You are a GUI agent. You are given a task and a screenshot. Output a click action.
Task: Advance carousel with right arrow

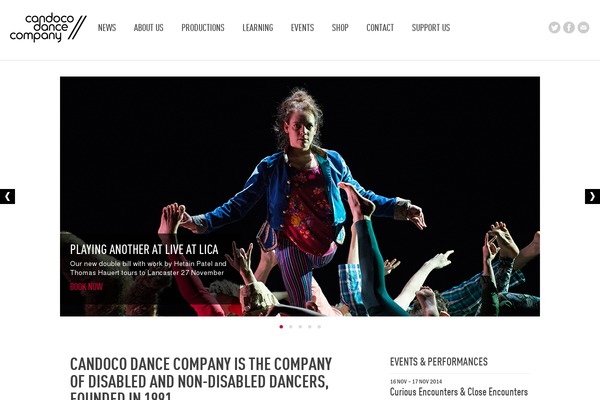[x=592, y=196]
